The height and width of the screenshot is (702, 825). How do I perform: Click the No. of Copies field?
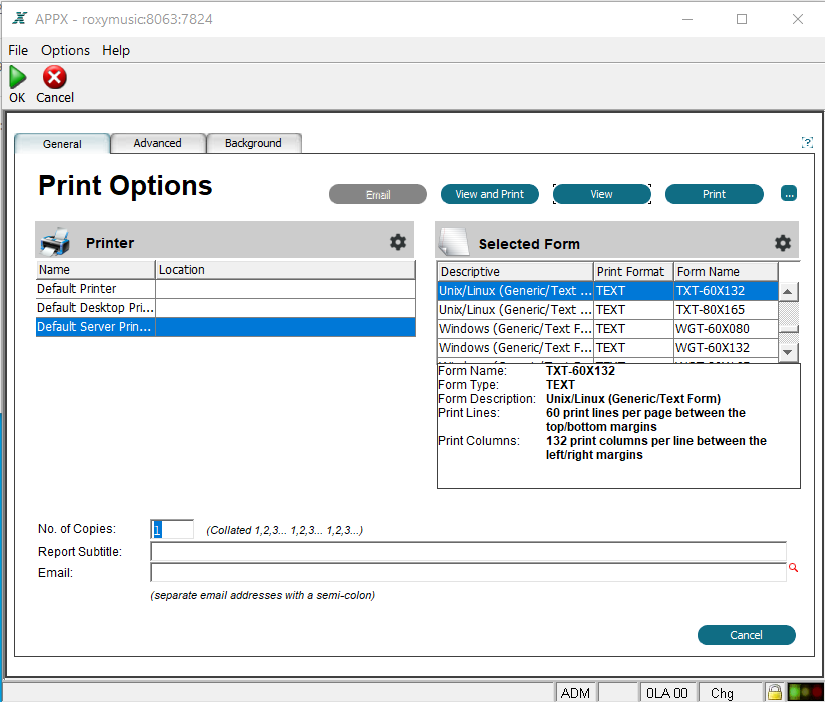[x=172, y=529]
